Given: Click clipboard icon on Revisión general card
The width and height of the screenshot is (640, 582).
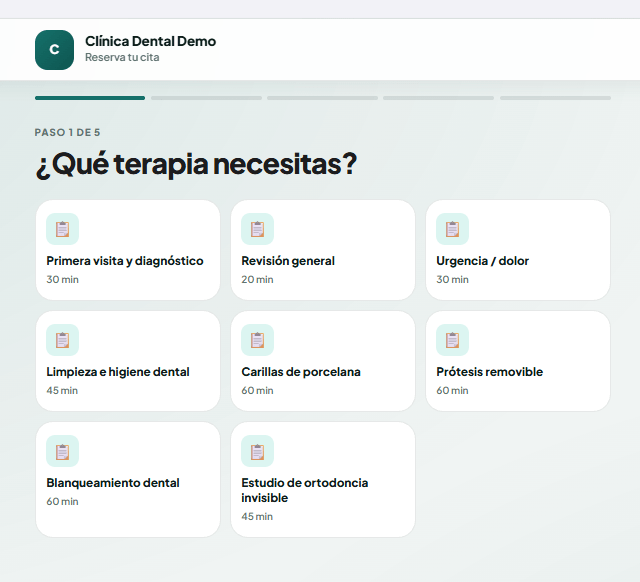Looking at the screenshot, I should pos(258,229).
